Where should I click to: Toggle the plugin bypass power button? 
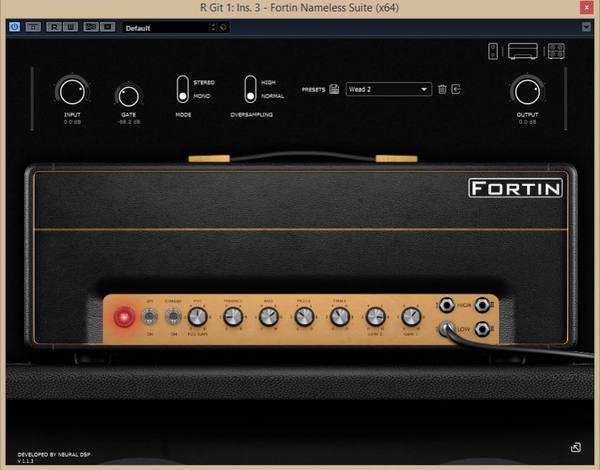[x=15, y=27]
